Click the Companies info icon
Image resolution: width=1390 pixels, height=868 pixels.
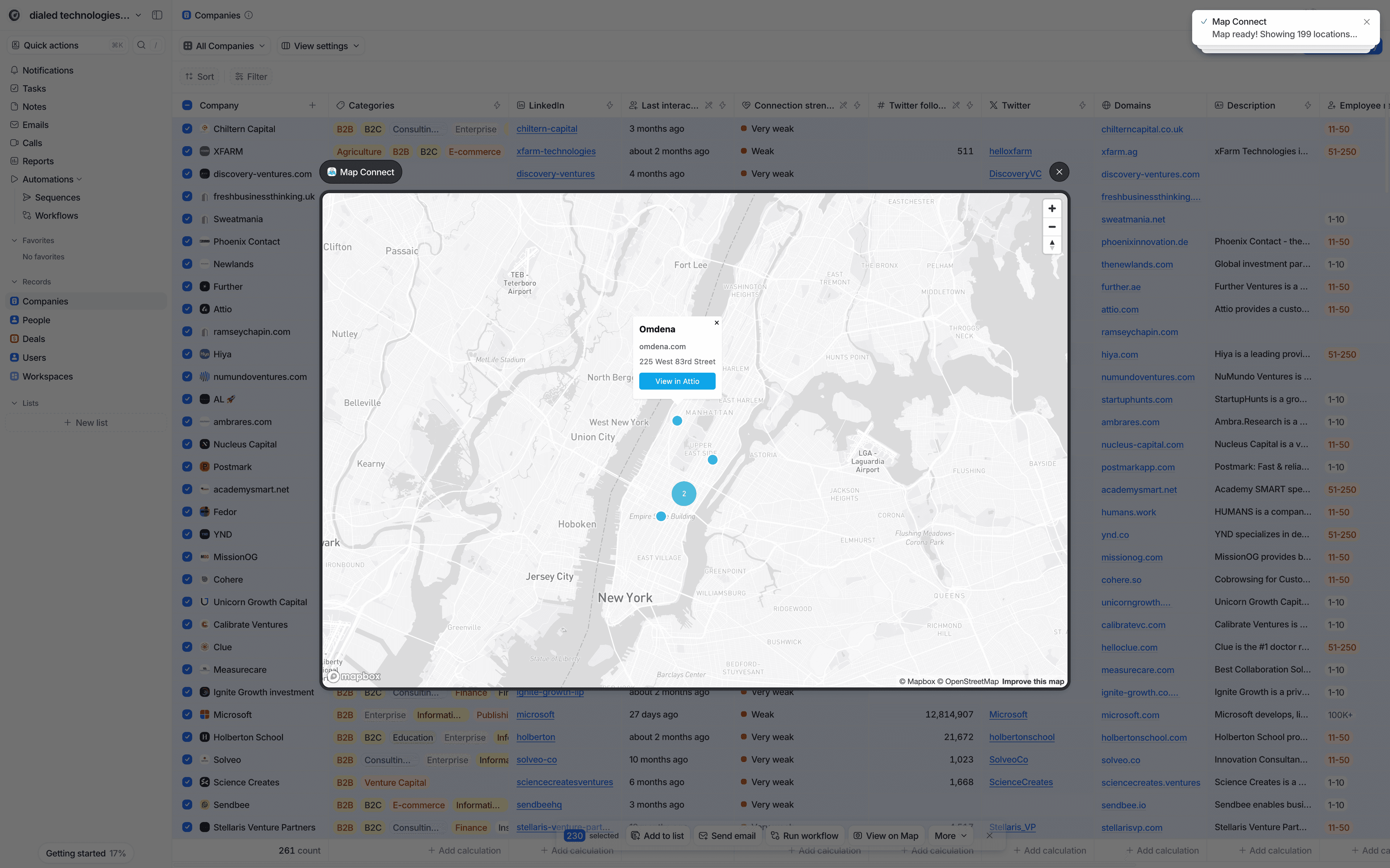tap(249, 15)
